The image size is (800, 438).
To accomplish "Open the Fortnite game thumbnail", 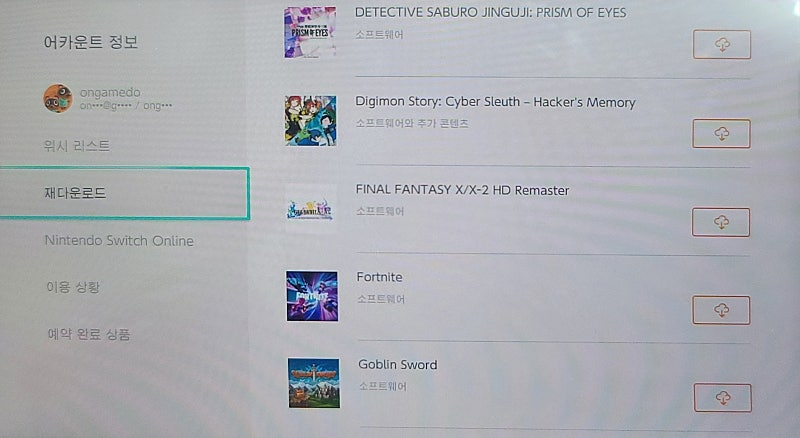I will (312, 296).
